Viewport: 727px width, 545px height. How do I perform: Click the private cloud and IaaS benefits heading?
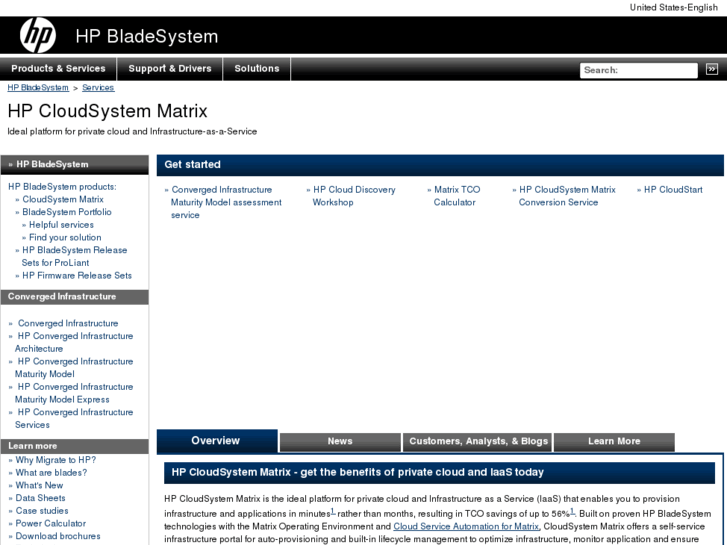coord(439,473)
